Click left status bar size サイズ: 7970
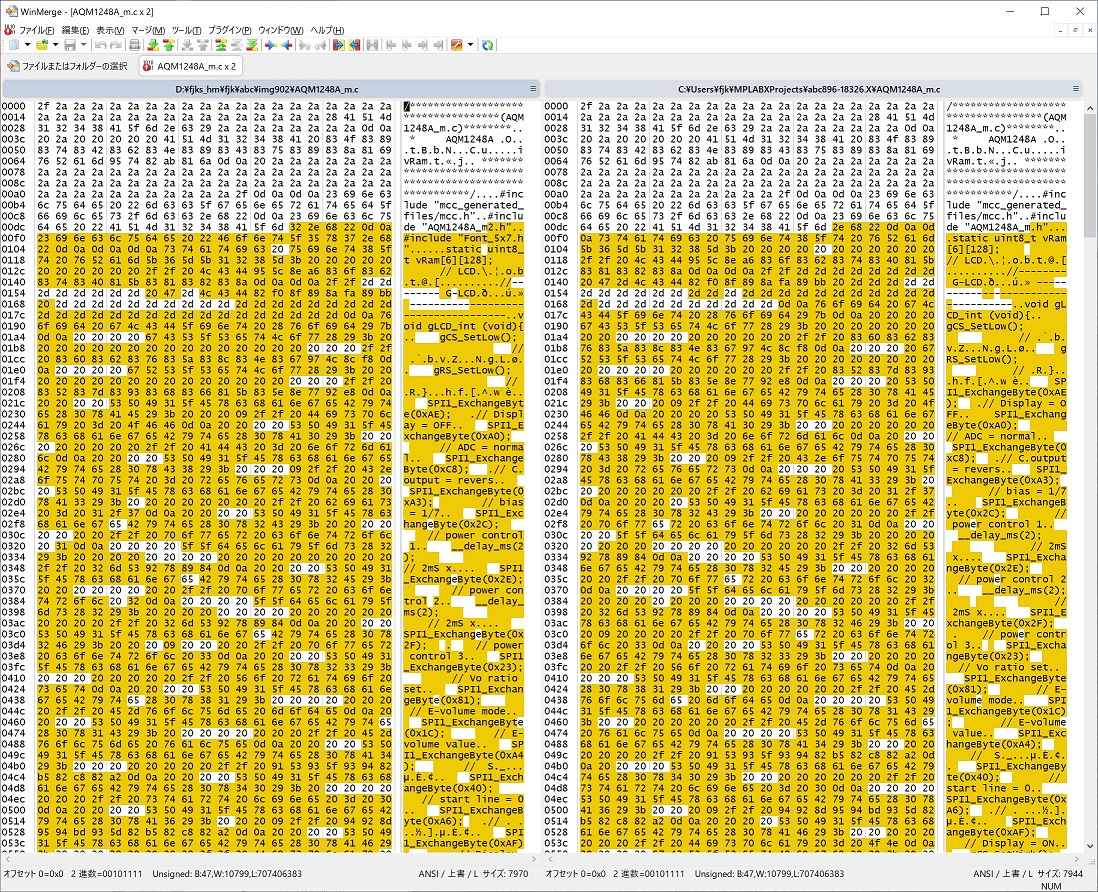The width and height of the screenshot is (1098, 892). click(x=504, y=874)
